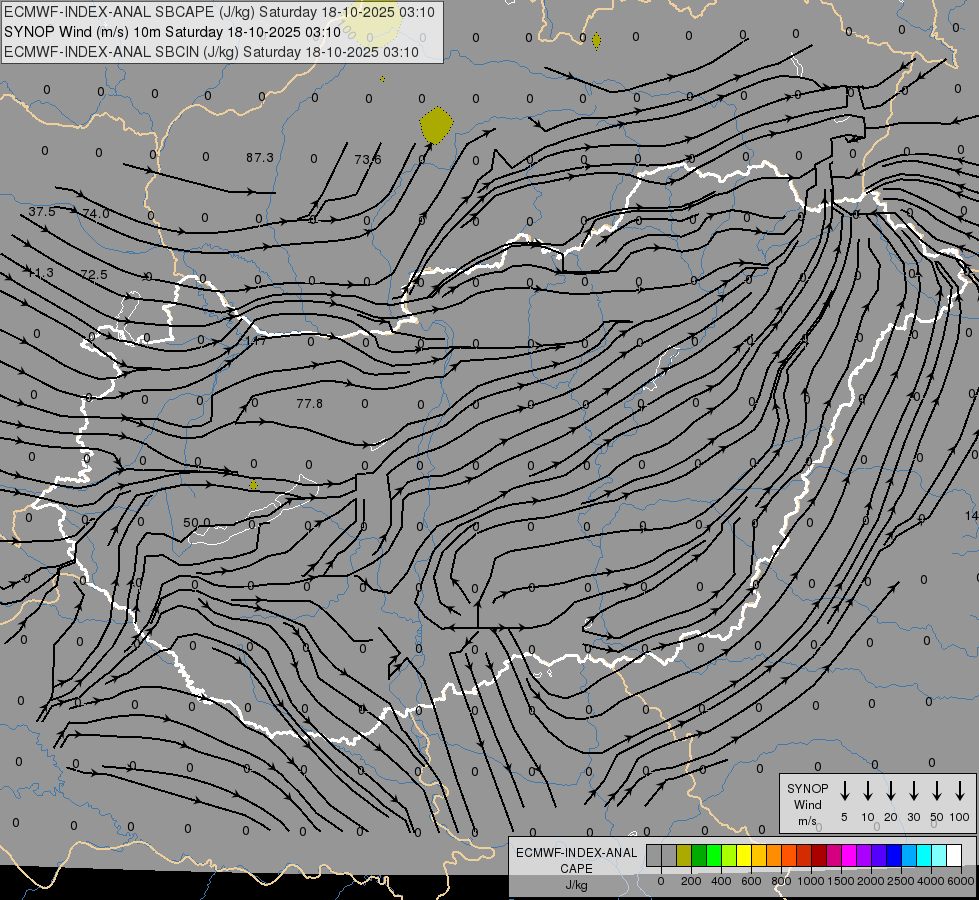Click the 6000 label on CAPE scale
Screen dimensions: 979x900
pyautogui.click(x=961, y=881)
